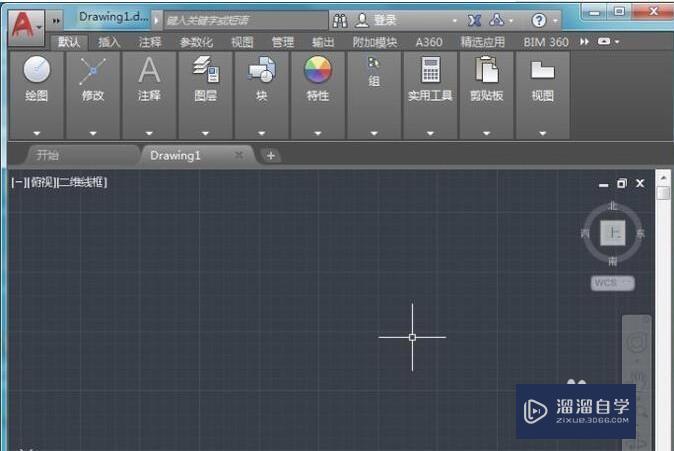Click the Group (组) panel icon
The width and height of the screenshot is (674, 451).
[x=374, y=63]
